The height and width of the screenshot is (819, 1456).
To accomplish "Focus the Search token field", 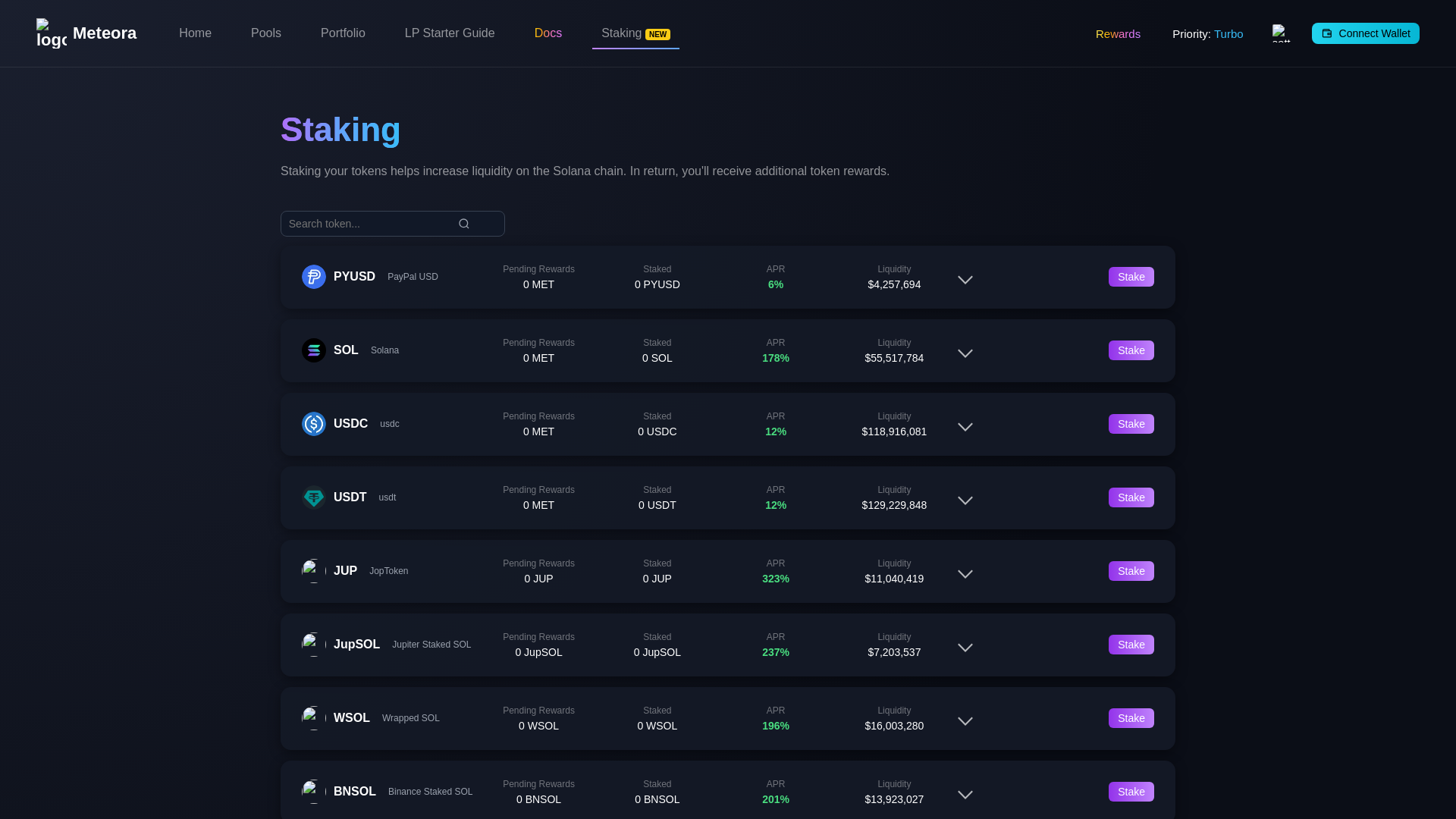I will [393, 224].
